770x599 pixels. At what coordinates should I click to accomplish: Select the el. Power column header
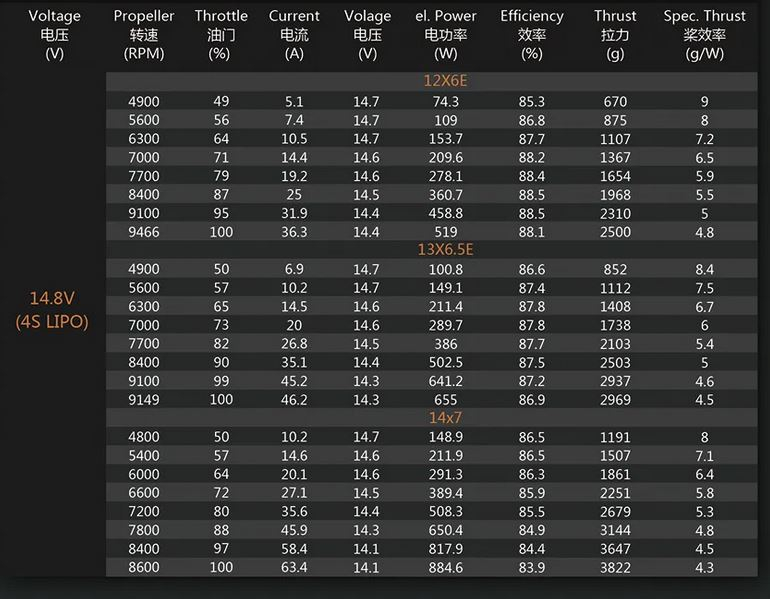coord(445,34)
